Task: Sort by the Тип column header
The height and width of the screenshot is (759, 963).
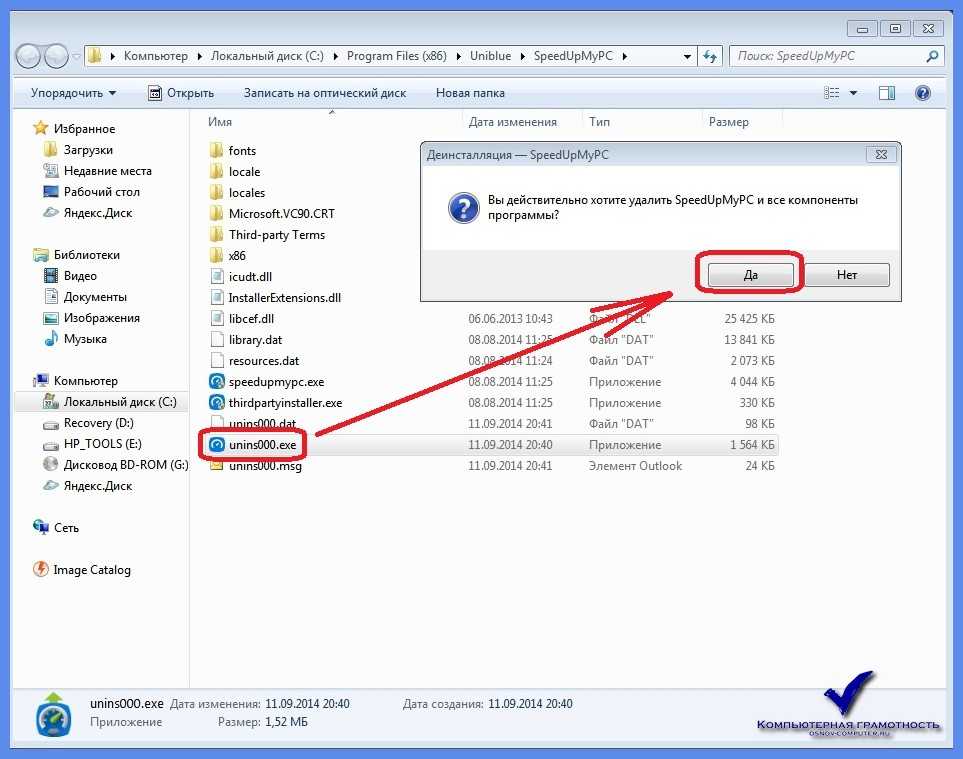Action: click(599, 122)
